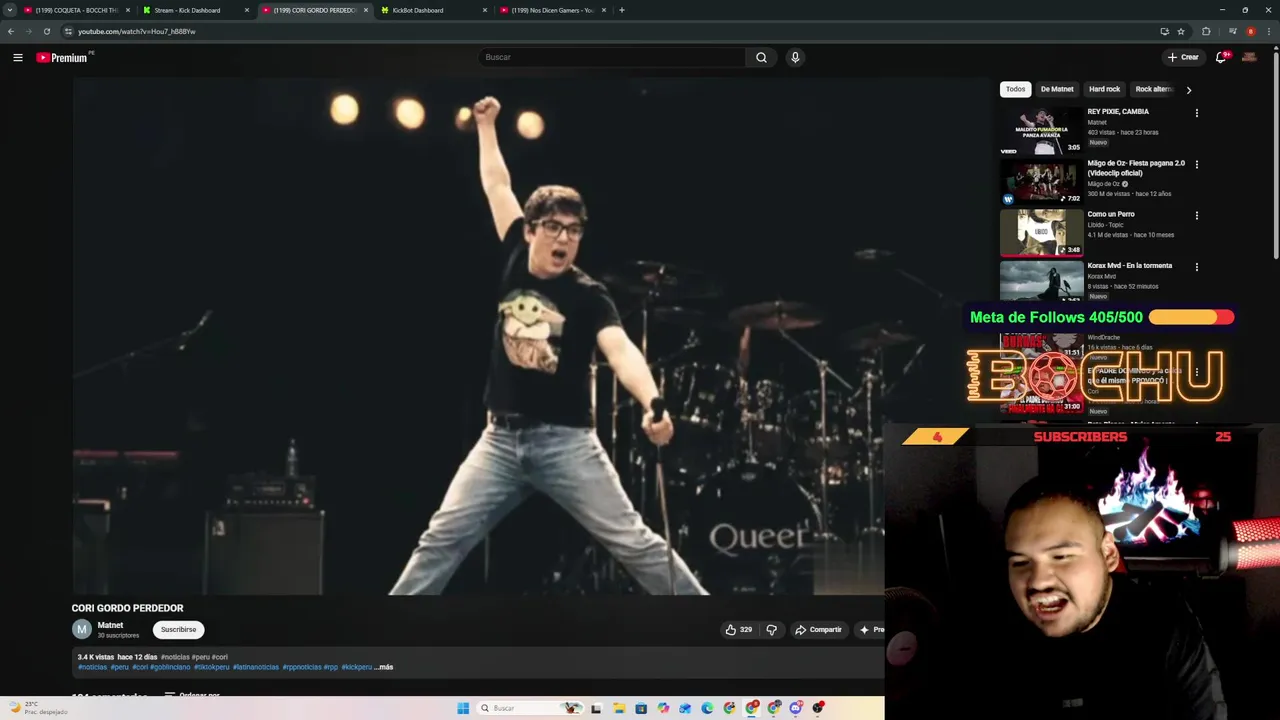
Task: Click the search magnifier button
Action: click(761, 57)
